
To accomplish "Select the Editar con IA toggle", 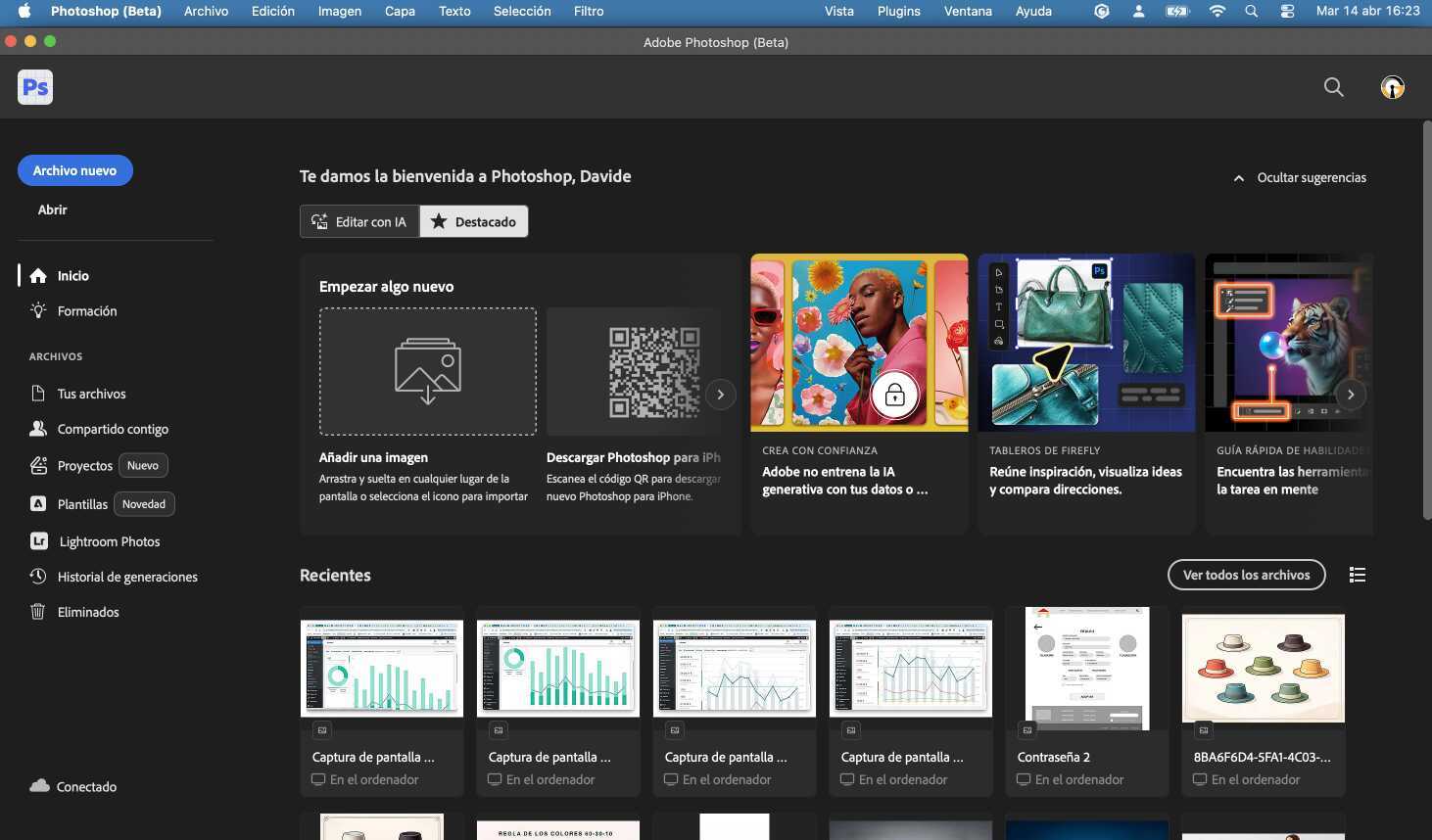I will (359, 221).
